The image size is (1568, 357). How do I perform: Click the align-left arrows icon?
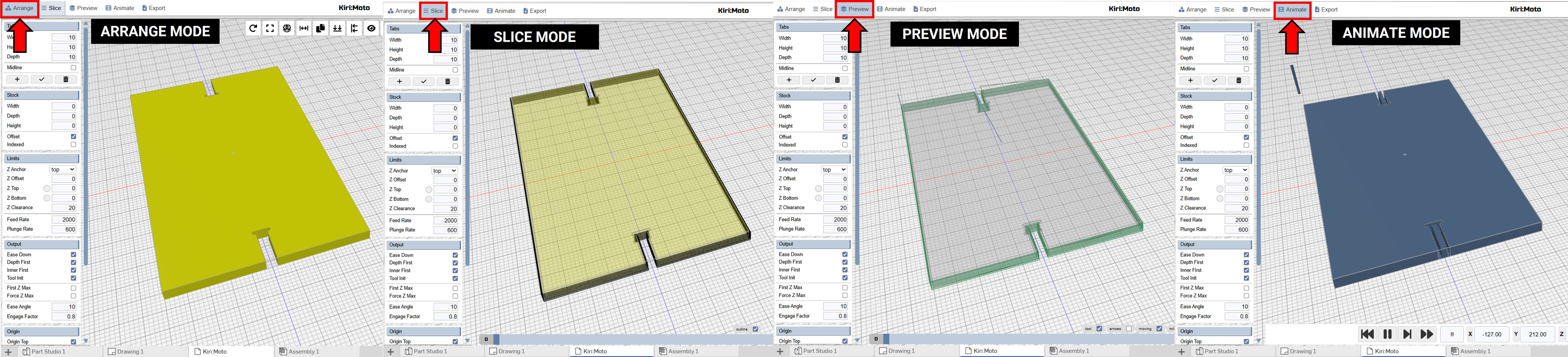(354, 28)
